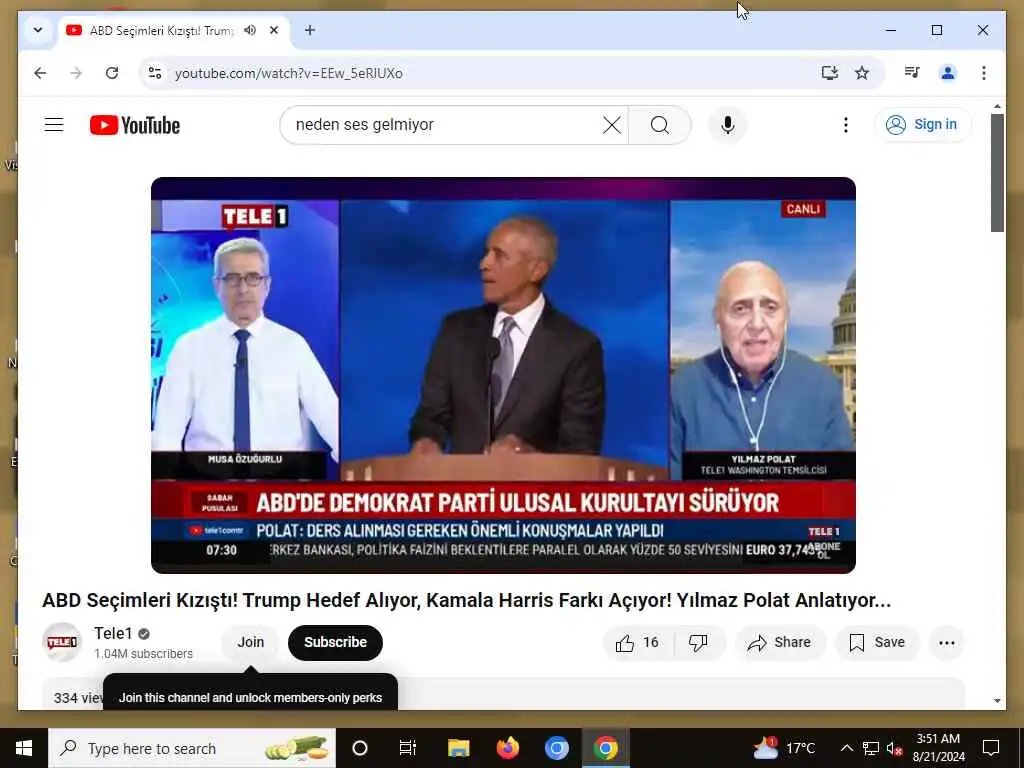The width and height of the screenshot is (1024, 768).
Task: Focus the Windows taskbar search box
Action: tap(192, 748)
